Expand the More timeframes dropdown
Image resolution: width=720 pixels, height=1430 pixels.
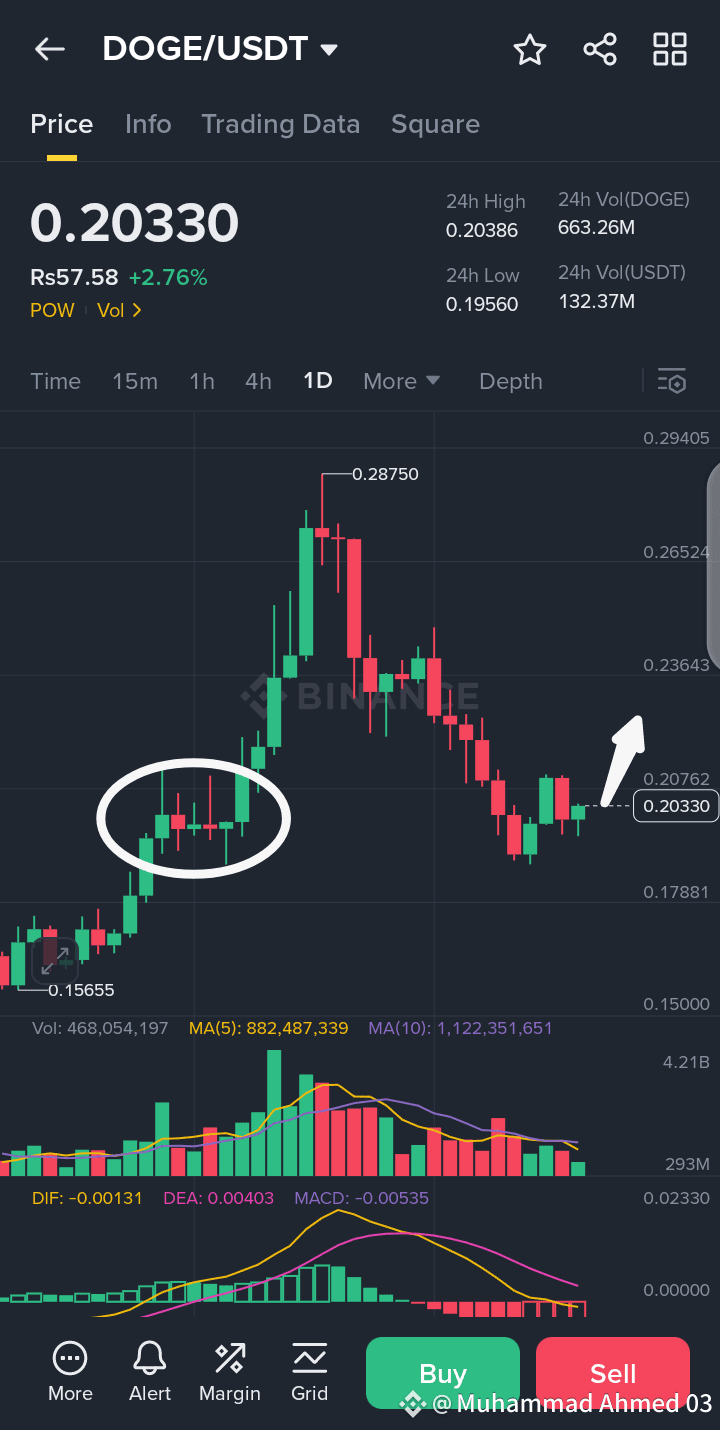click(x=402, y=381)
